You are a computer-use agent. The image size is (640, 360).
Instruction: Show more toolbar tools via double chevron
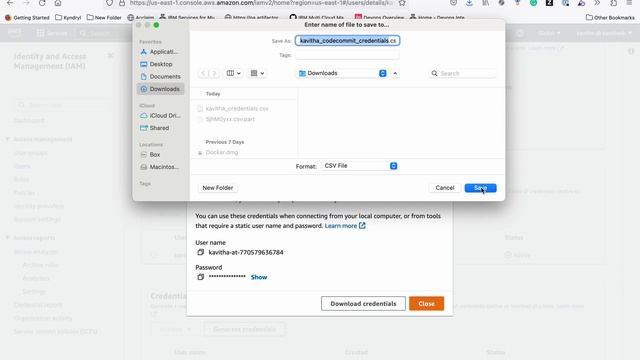(x=597, y=3)
